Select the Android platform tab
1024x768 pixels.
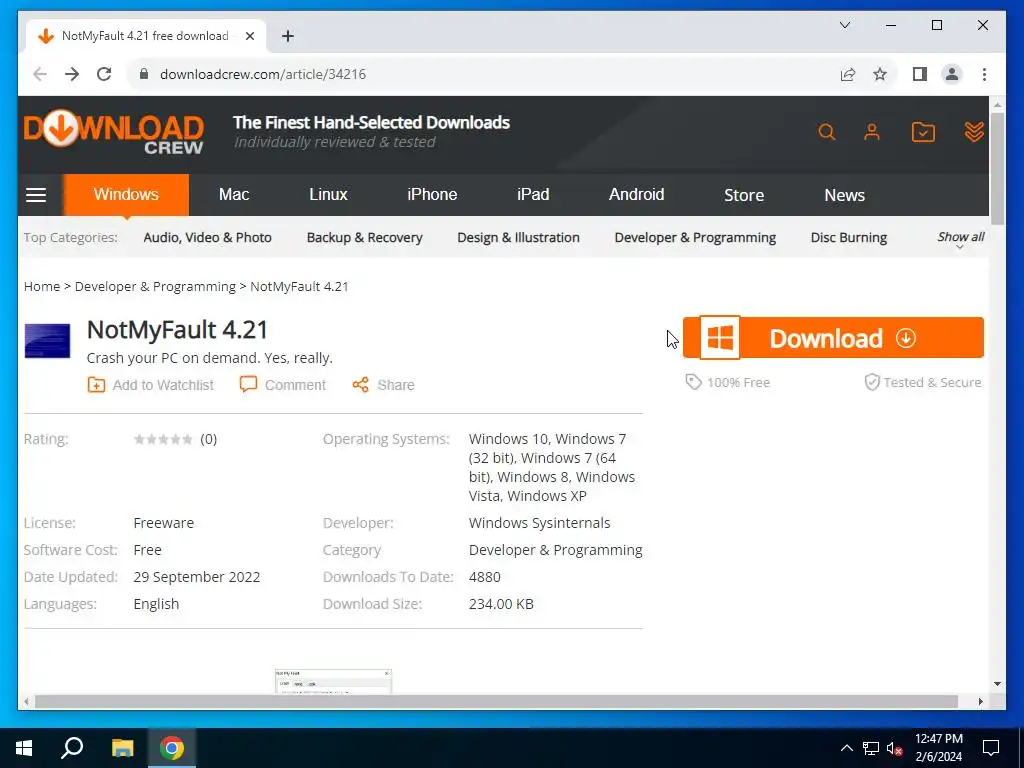[636, 195]
